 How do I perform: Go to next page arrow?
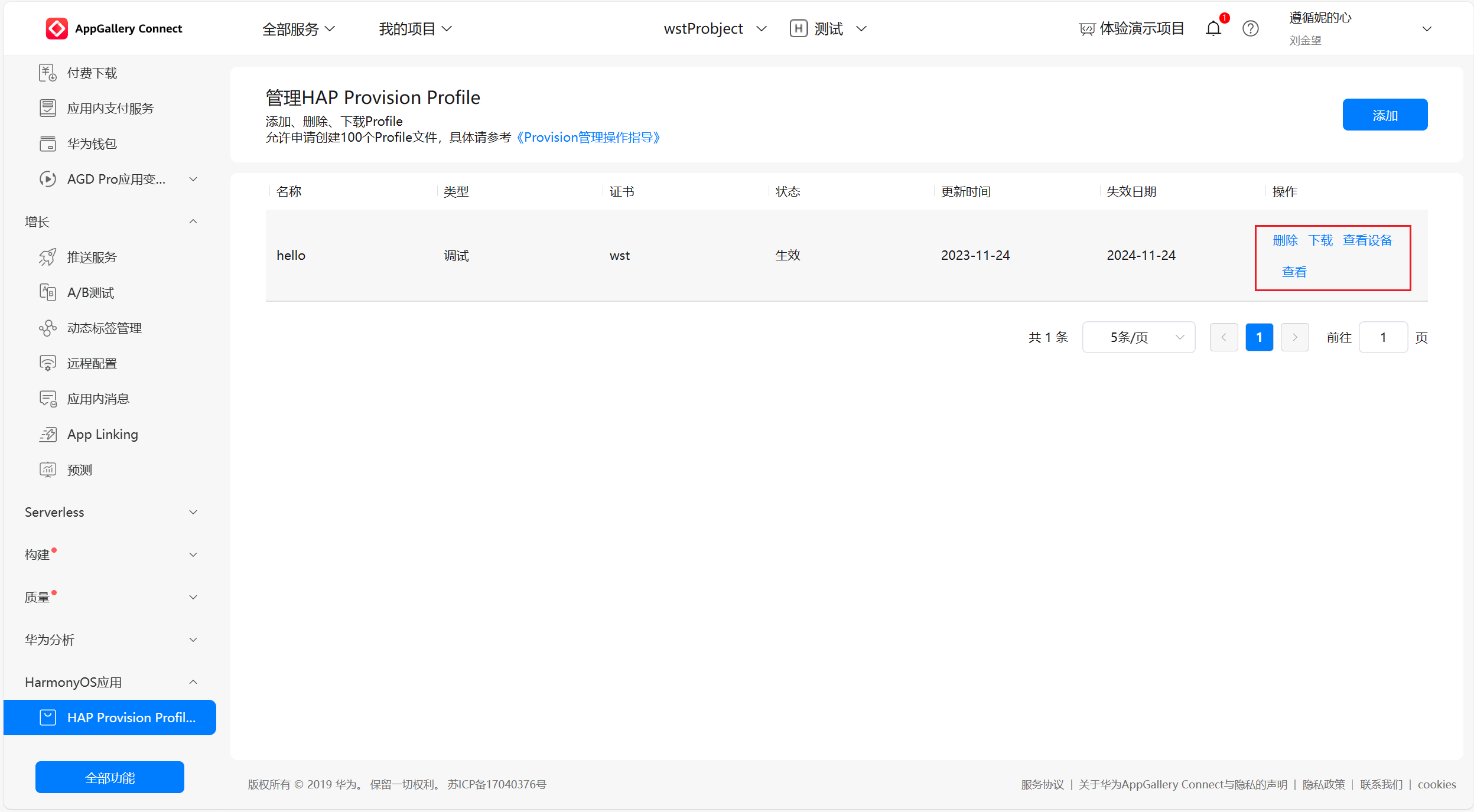[1294, 337]
